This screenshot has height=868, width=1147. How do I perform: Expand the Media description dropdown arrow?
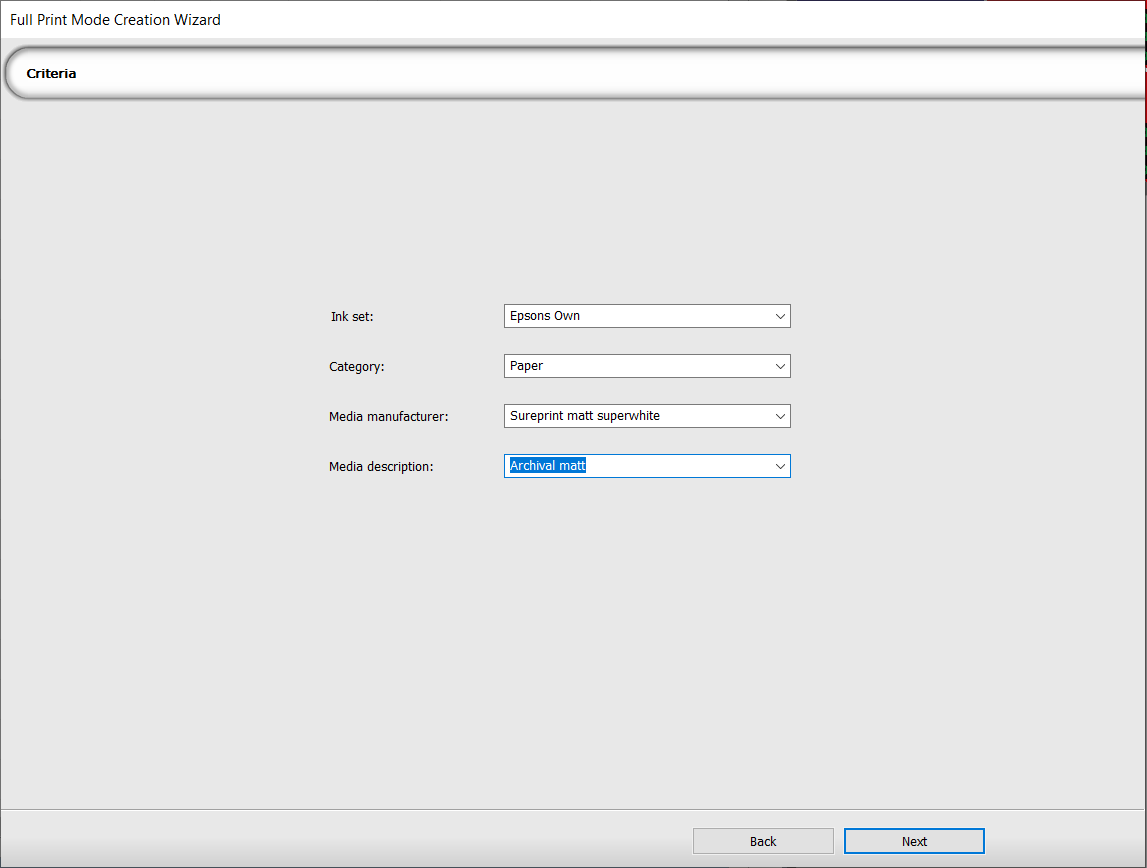coord(780,466)
